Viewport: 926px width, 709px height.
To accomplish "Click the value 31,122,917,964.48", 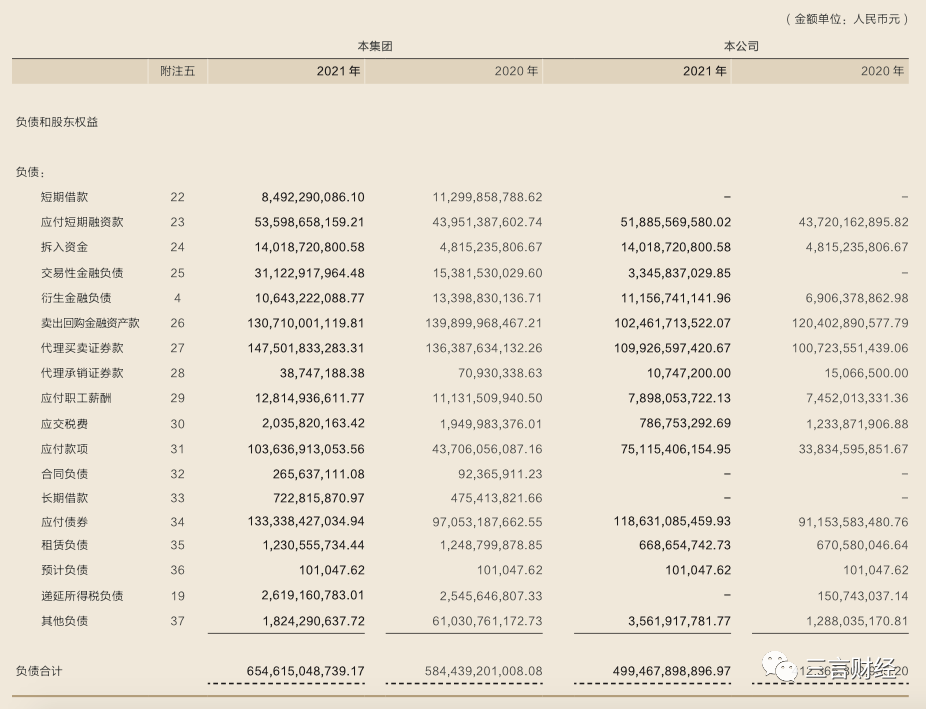I will [309, 273].
